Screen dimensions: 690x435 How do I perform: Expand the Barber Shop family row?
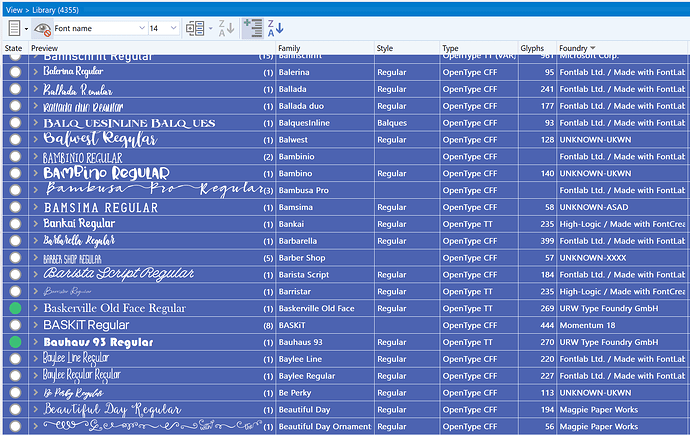(36, 258)
